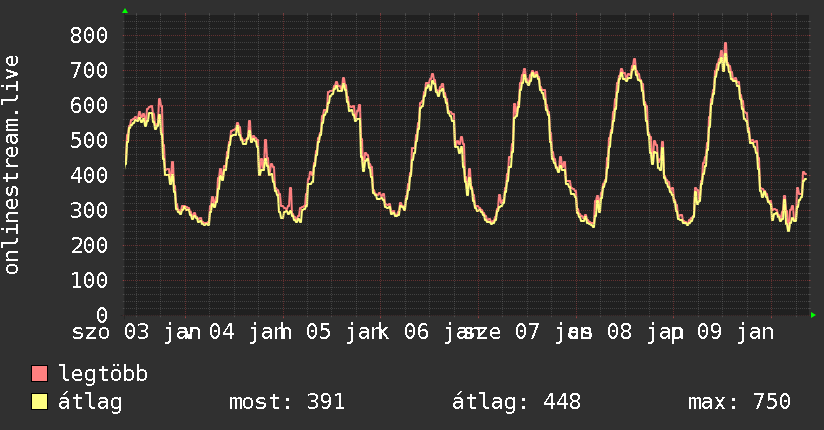Click the green arrow atop the y-axis
The image size is (824, 430).
point(125,11)
